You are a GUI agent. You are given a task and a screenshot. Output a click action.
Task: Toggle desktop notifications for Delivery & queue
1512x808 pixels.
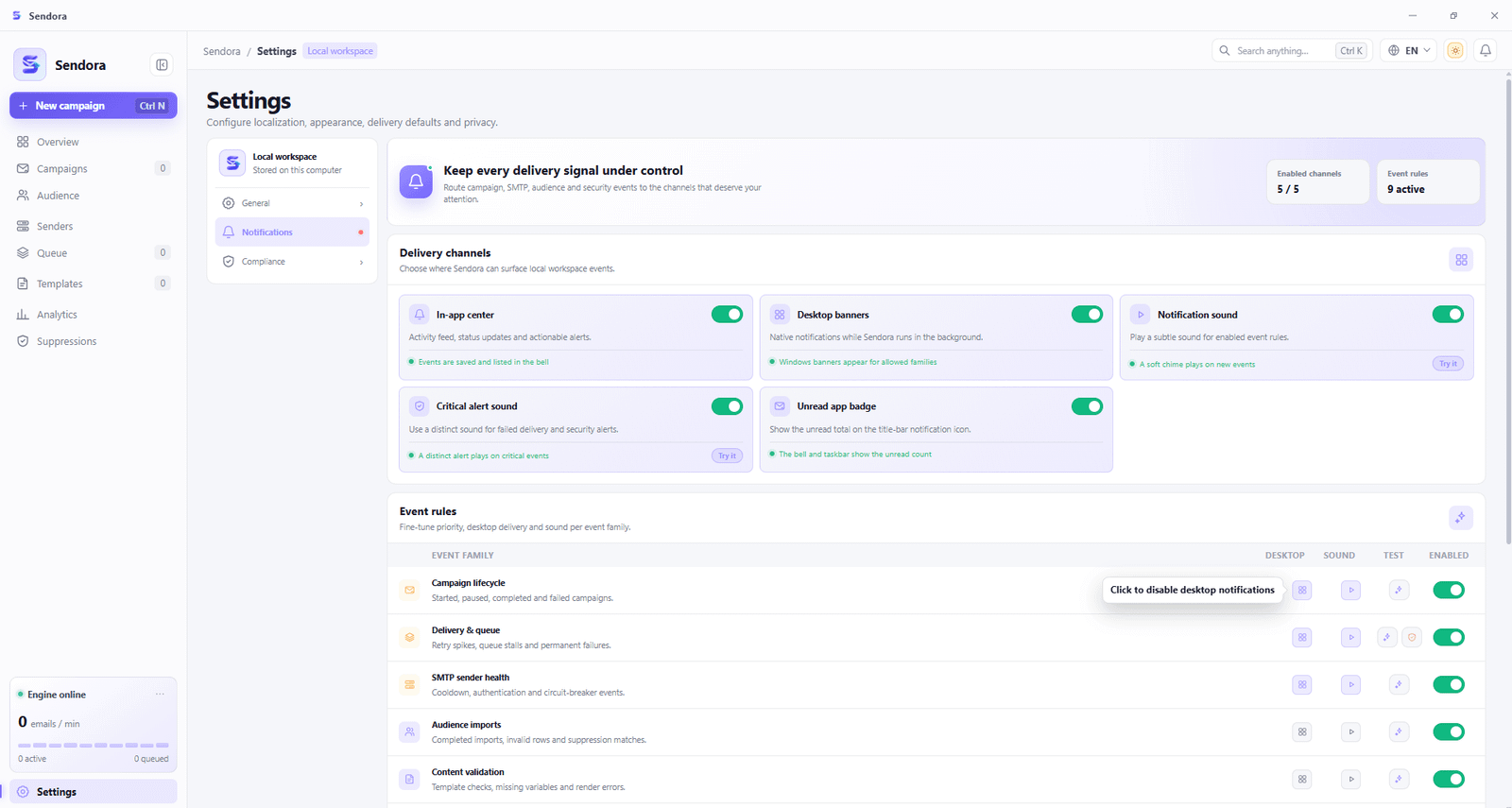click(1302, 637)
